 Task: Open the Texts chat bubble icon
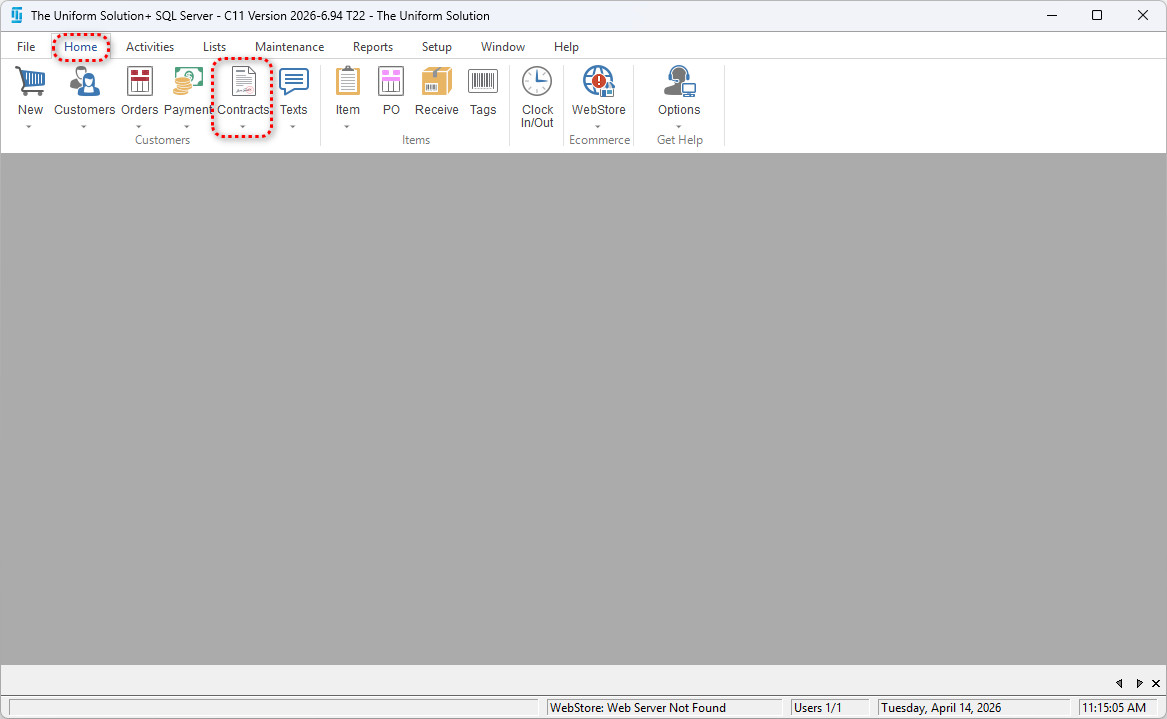point(293,82)
